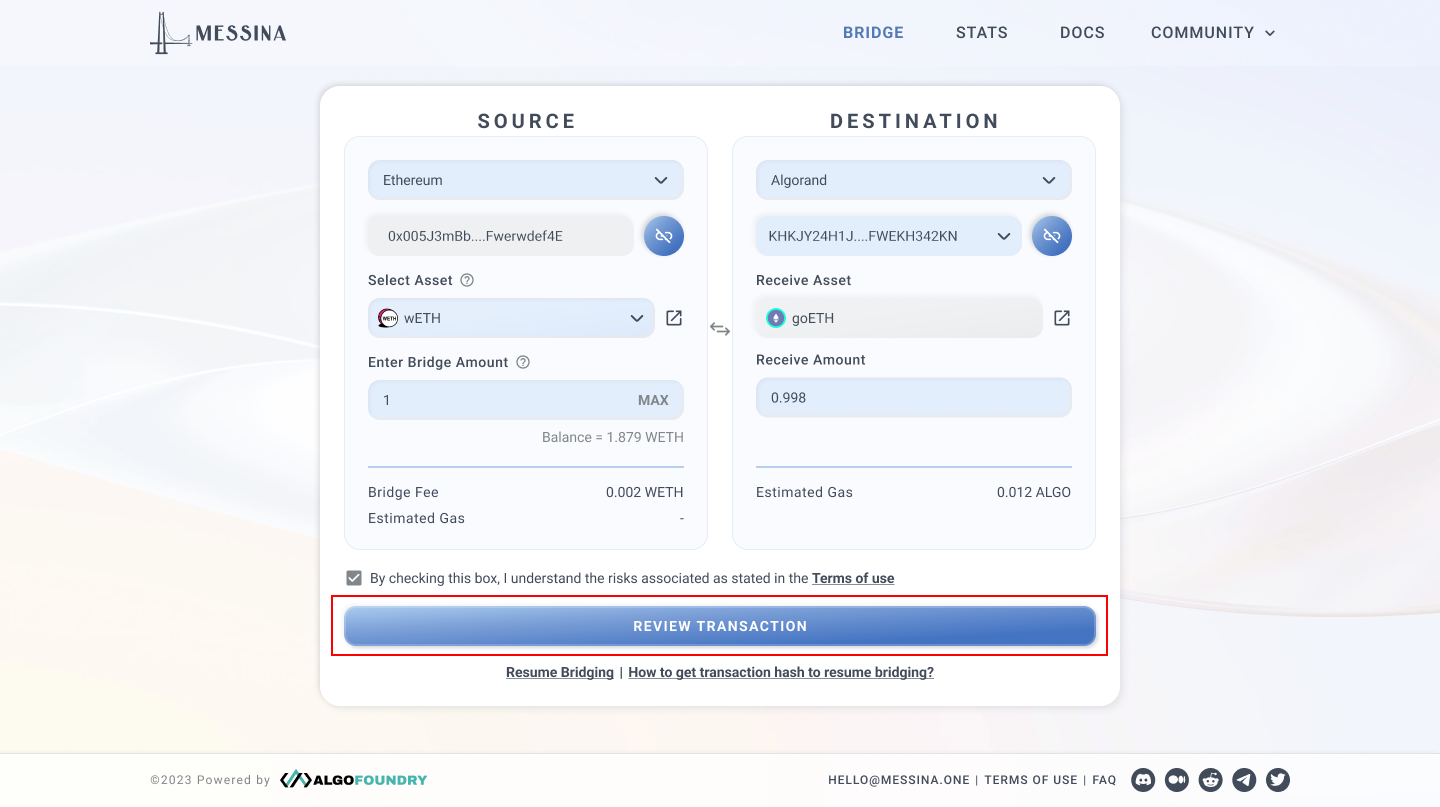Show help for Select Asset
Screen dimensions: 1440x807
click(x=467, y=280)
